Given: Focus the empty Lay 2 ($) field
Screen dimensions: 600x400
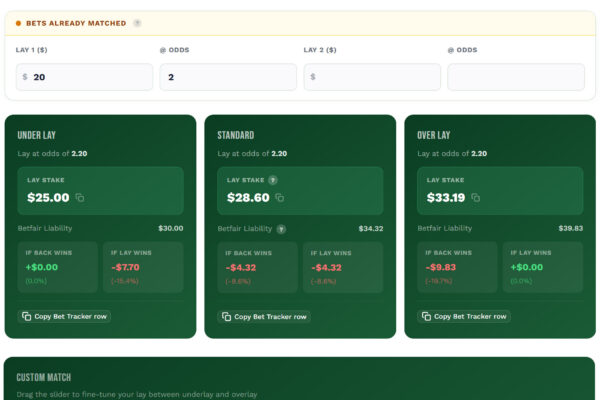Looking at the screenshot, I should pos(372,77).
